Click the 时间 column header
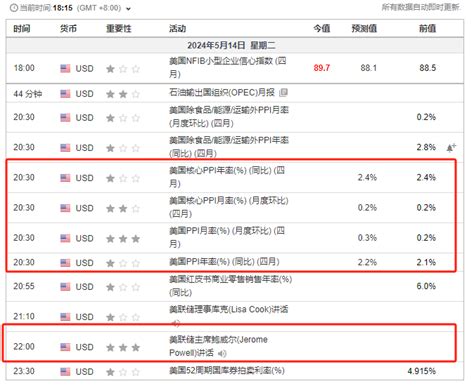This screenshot has width=474, height=386. click(x=22, y=29)
